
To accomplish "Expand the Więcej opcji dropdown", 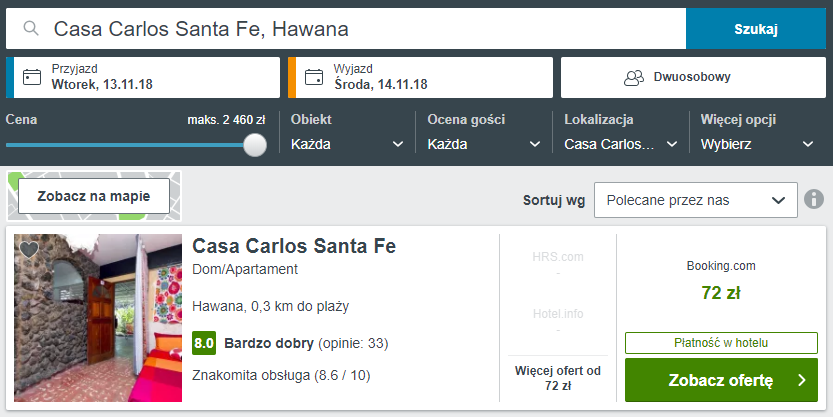I will [757, 144].
